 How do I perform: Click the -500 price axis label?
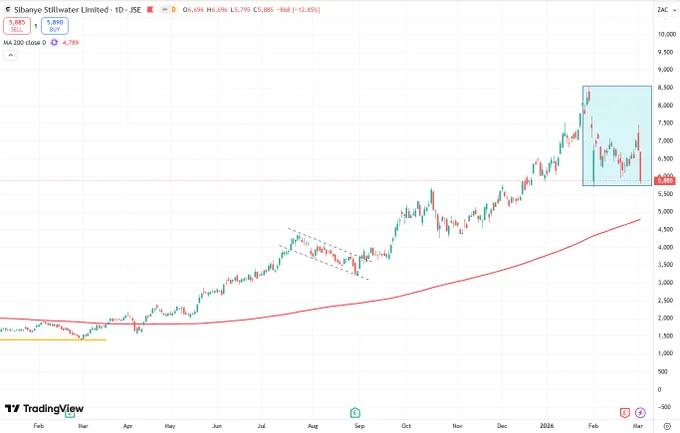point(664,407)
